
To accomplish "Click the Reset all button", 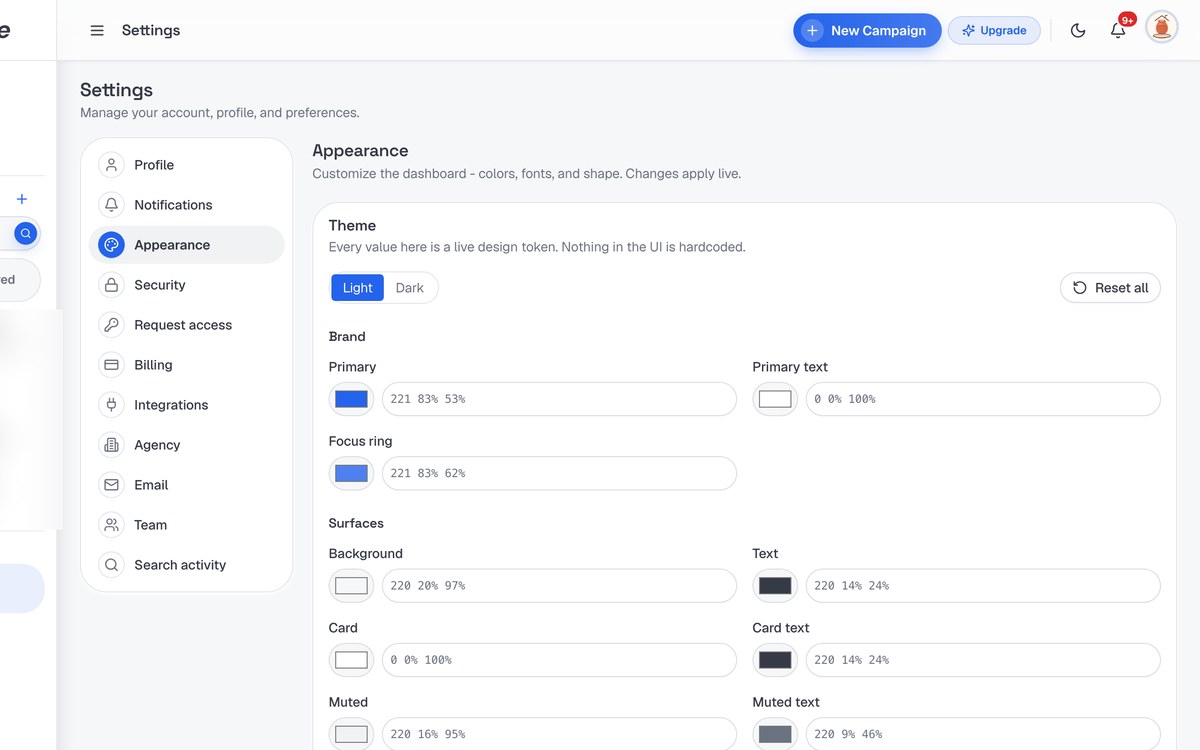I will [1110, 288].
